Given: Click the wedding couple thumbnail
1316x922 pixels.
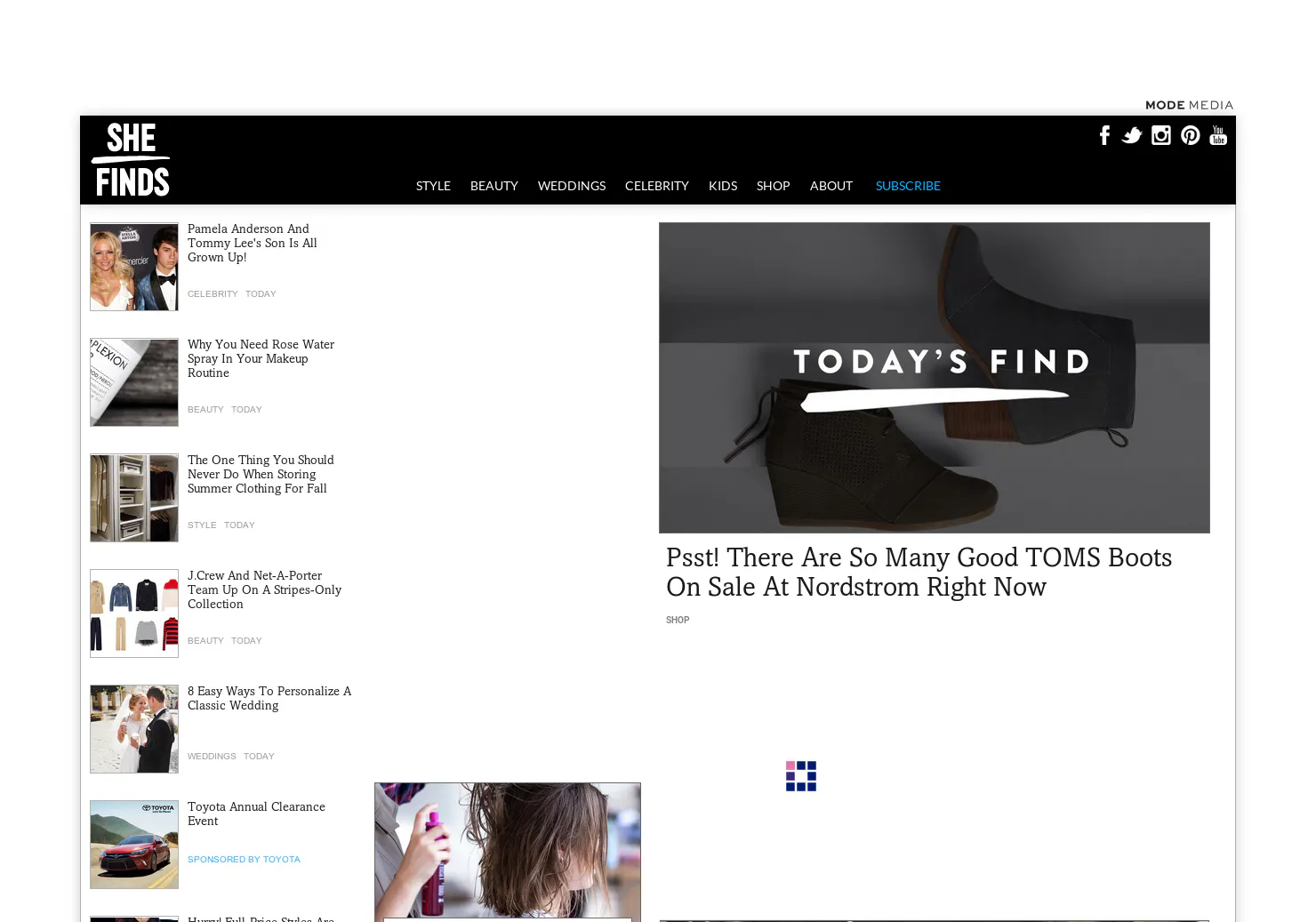Looking at the screenshot, I should tap(134, 729).
